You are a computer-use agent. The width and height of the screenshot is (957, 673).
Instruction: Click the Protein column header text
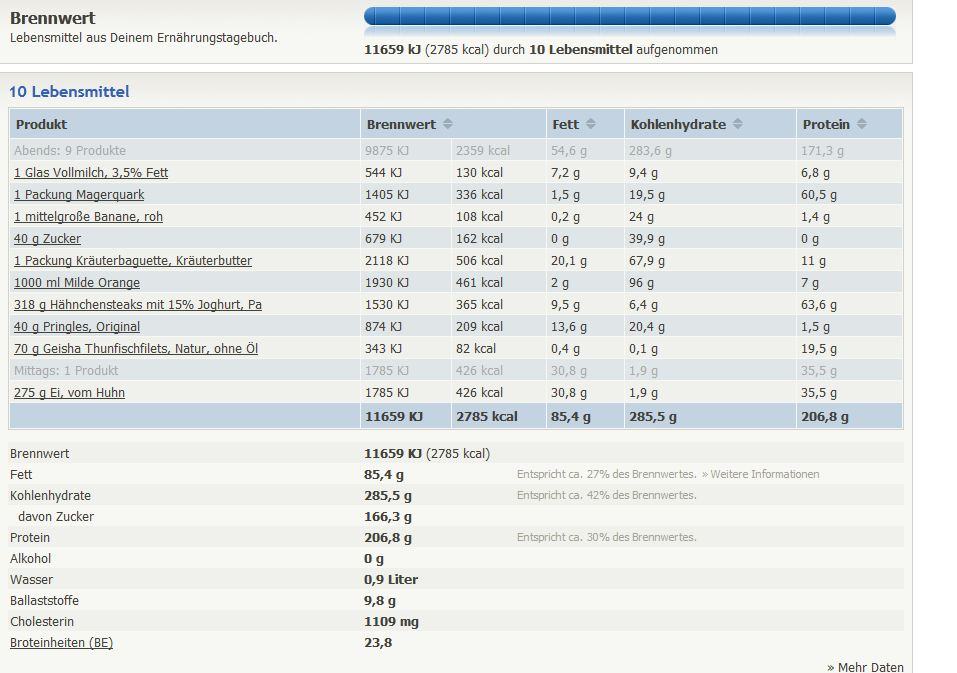[x=826, y=124]
